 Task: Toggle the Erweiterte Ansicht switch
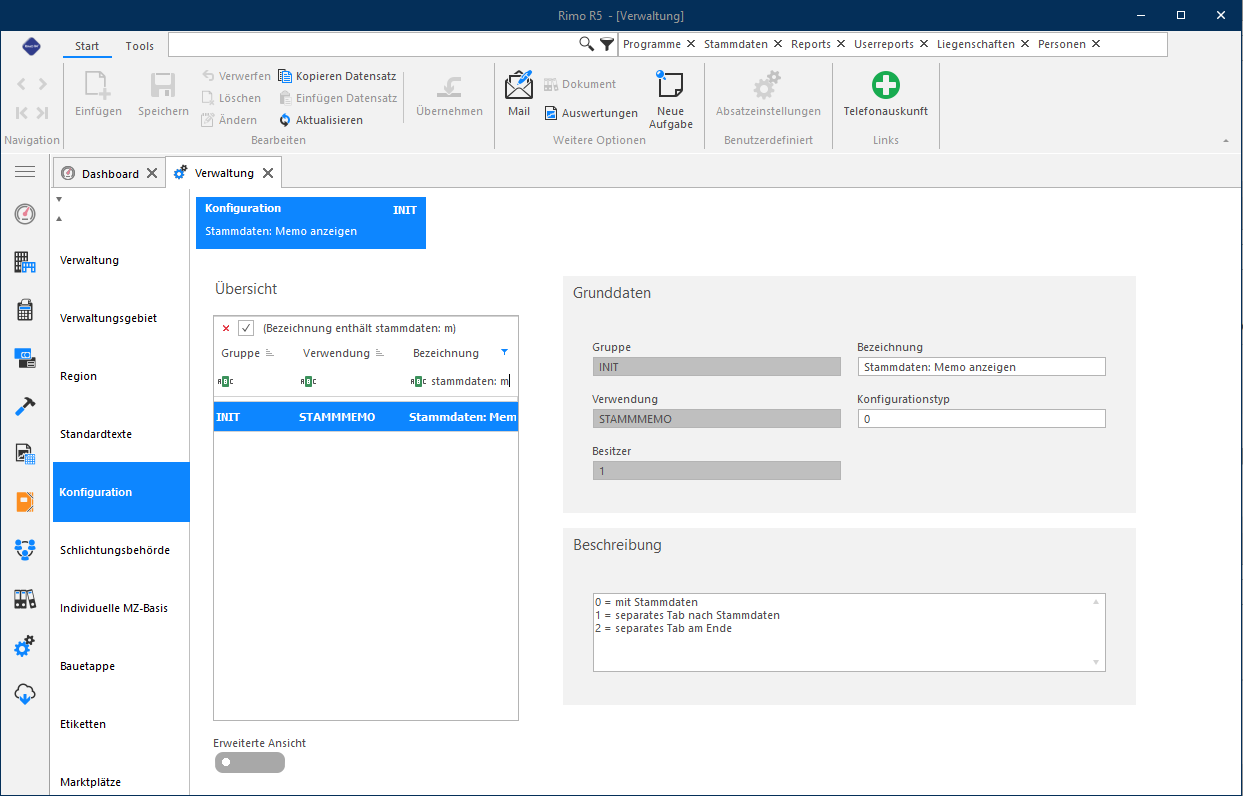coord(249,763)
